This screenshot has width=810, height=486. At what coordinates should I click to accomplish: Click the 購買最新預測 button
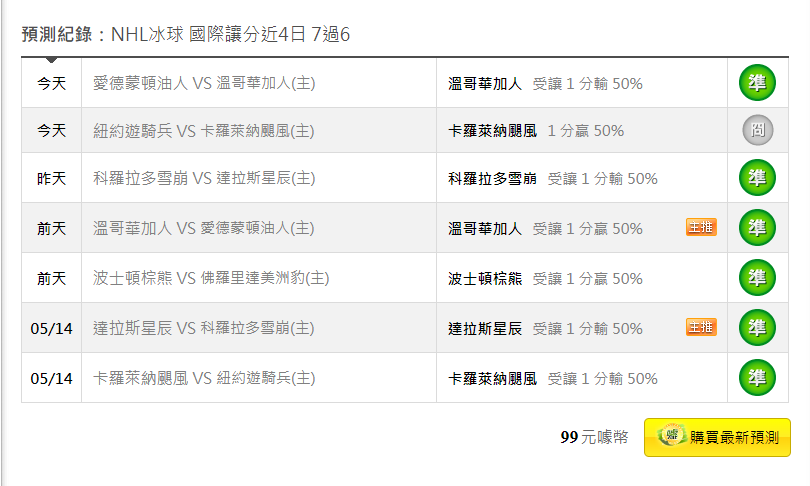point(717,437)
